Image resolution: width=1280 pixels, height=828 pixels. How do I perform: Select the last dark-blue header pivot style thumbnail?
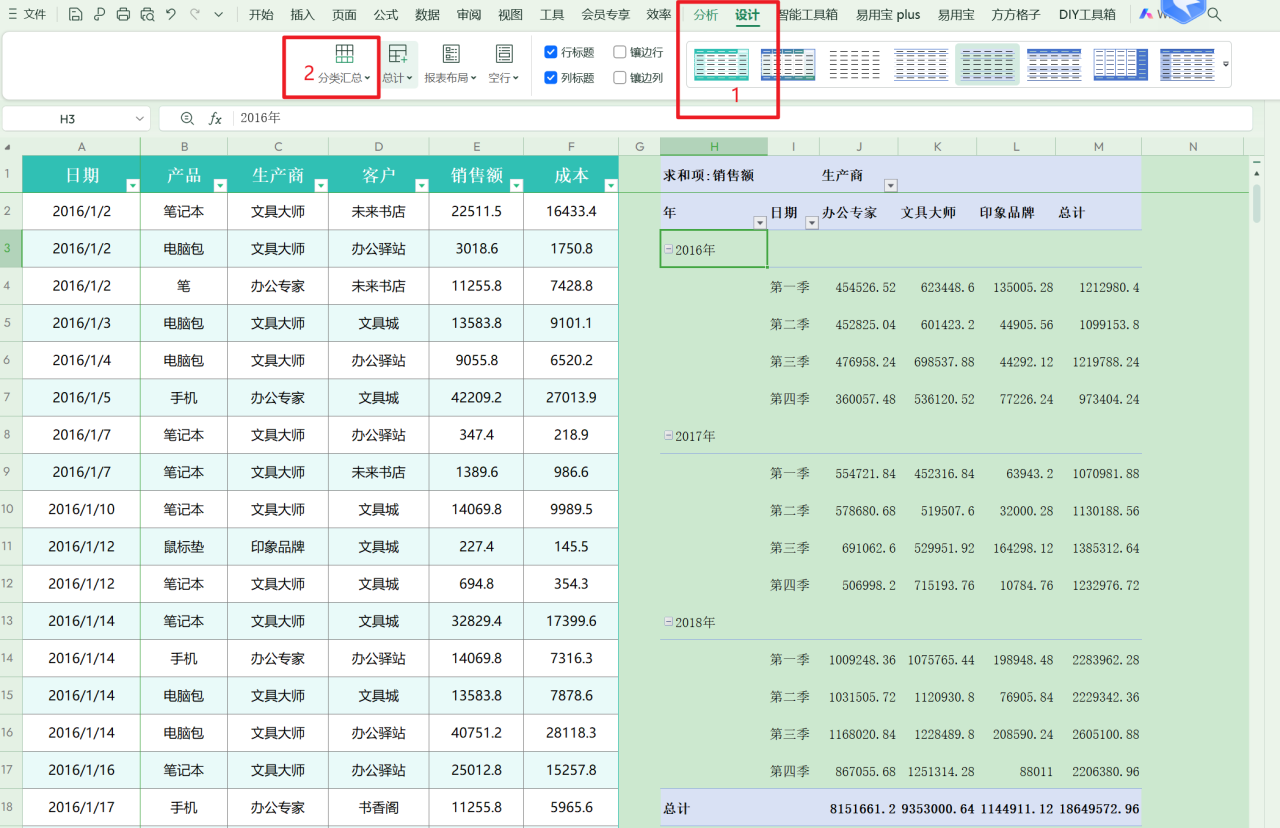pyautogui.click(x=1187, y=64)
